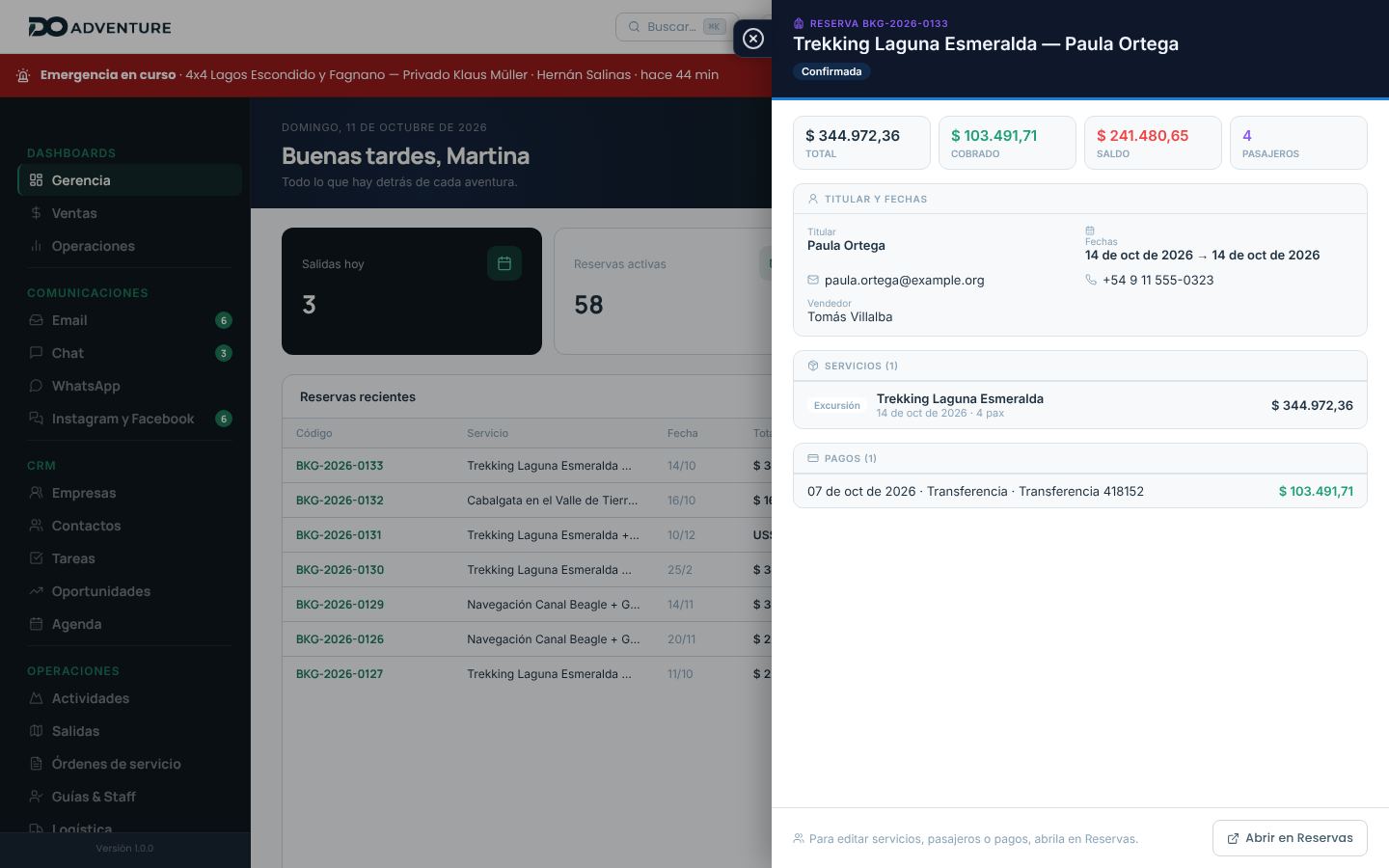This screenshot has width=1389, height=868.
Task: Open booking BKG-2026-0133 in the table
Action: point(340,466)
